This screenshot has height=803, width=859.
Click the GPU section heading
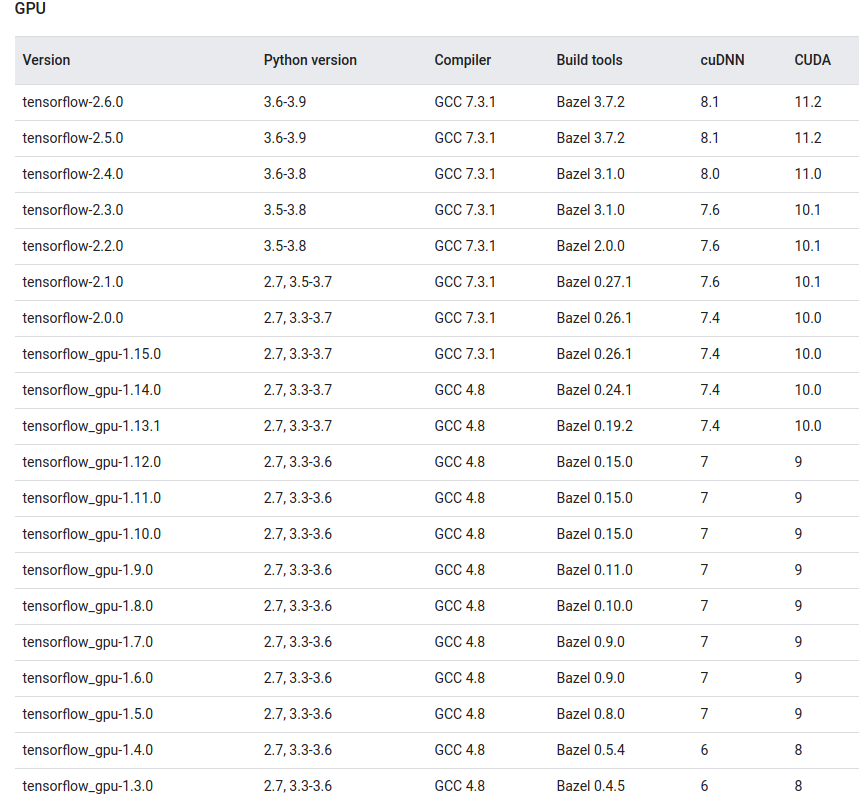click(30, 8)
